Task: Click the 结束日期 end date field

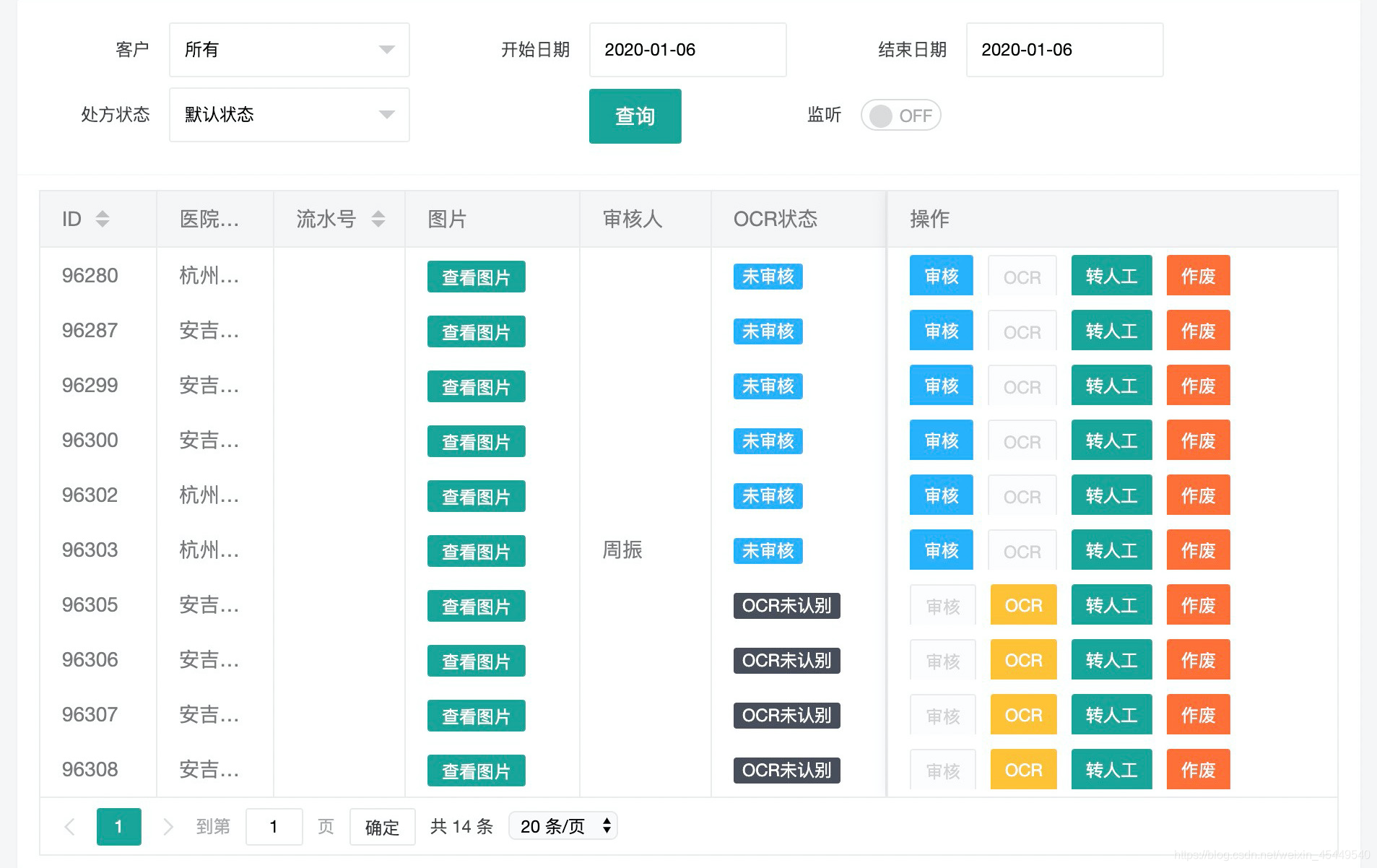Action: click(x=1064, y=49)
